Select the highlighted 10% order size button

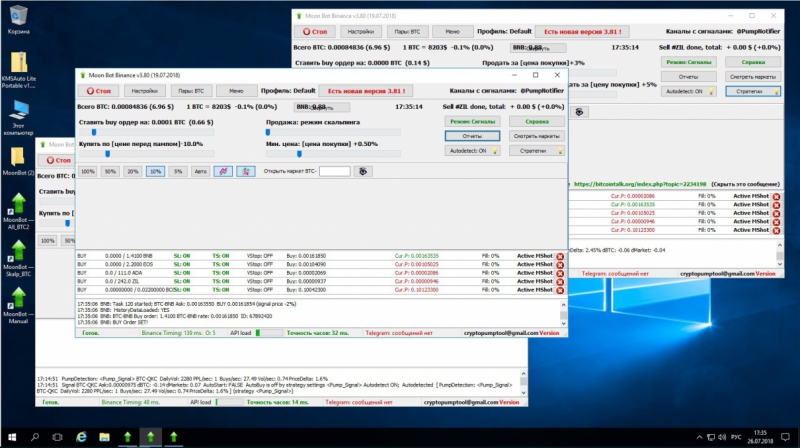click(x=155, y=171)
